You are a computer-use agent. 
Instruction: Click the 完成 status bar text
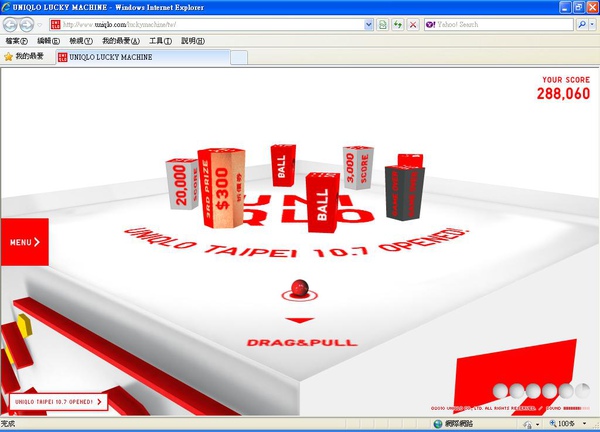click(8, 424)
